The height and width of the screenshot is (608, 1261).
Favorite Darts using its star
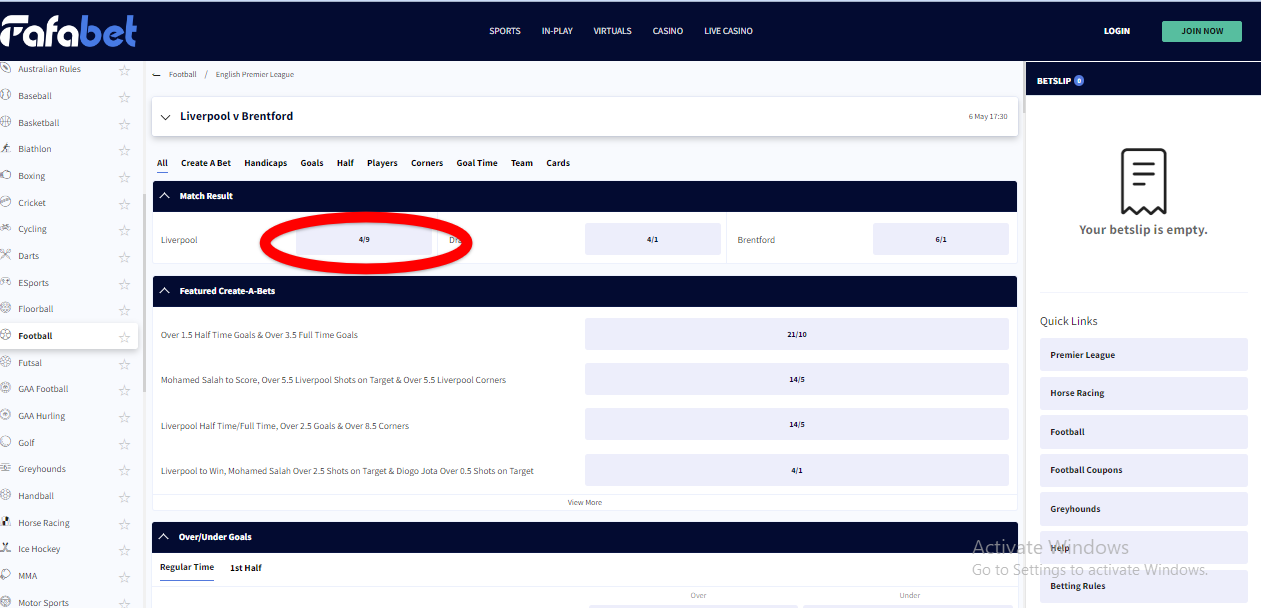[124, 257]
